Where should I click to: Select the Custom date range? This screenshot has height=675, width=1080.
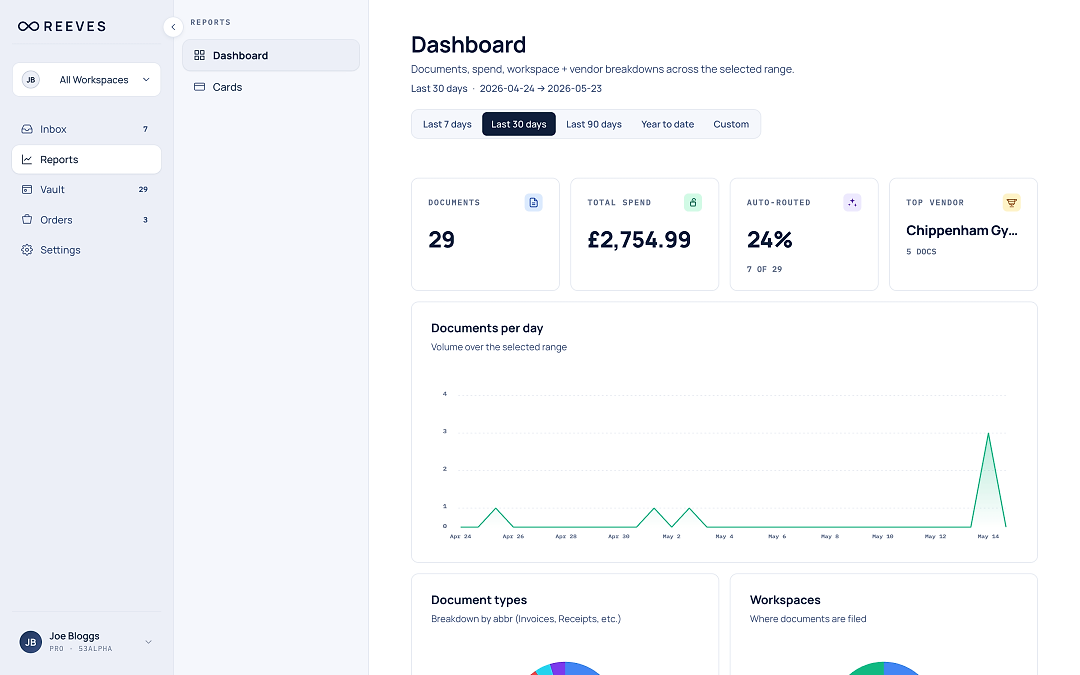pos(731,124)
